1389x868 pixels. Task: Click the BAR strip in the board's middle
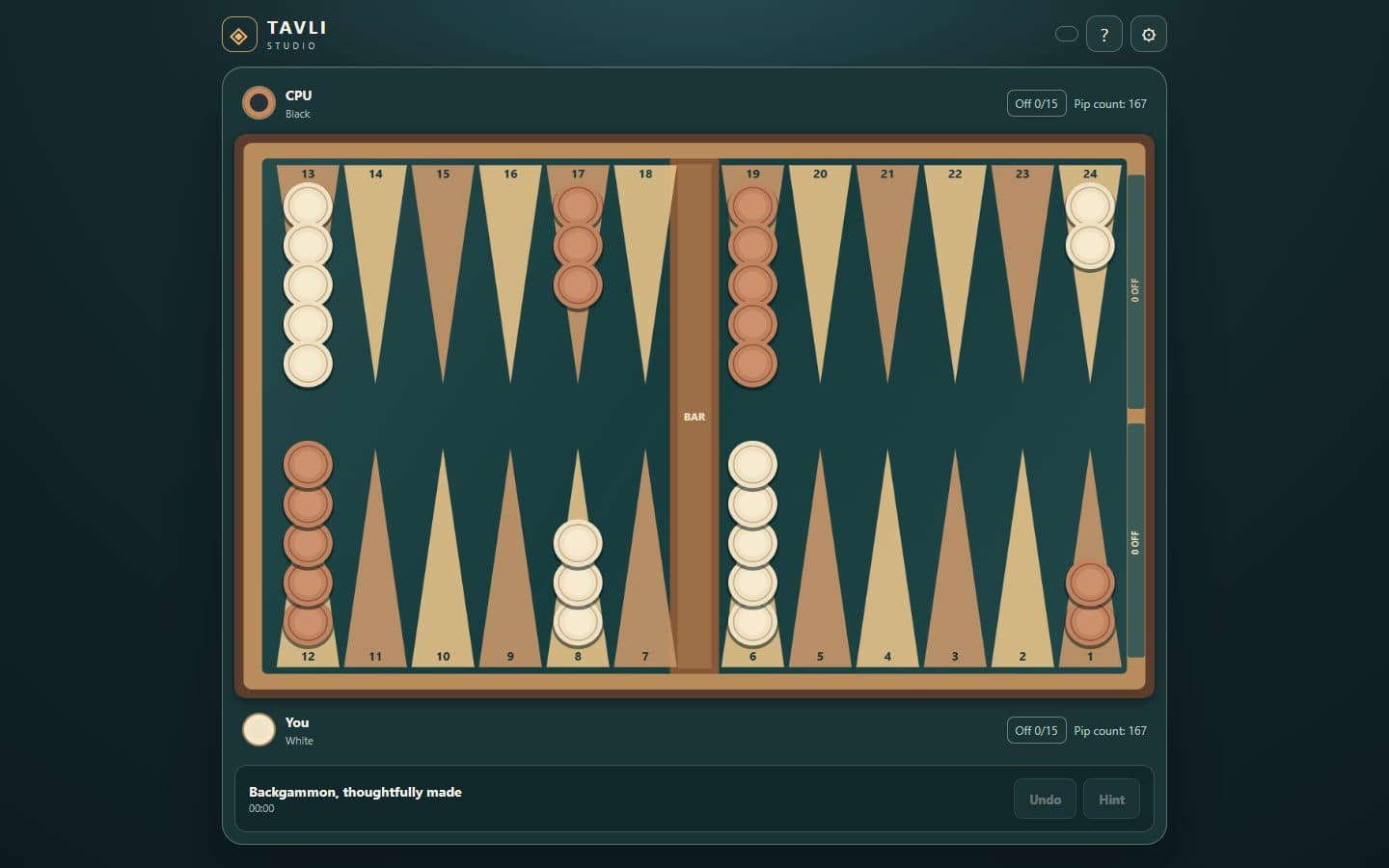click(x=694, y=416)
